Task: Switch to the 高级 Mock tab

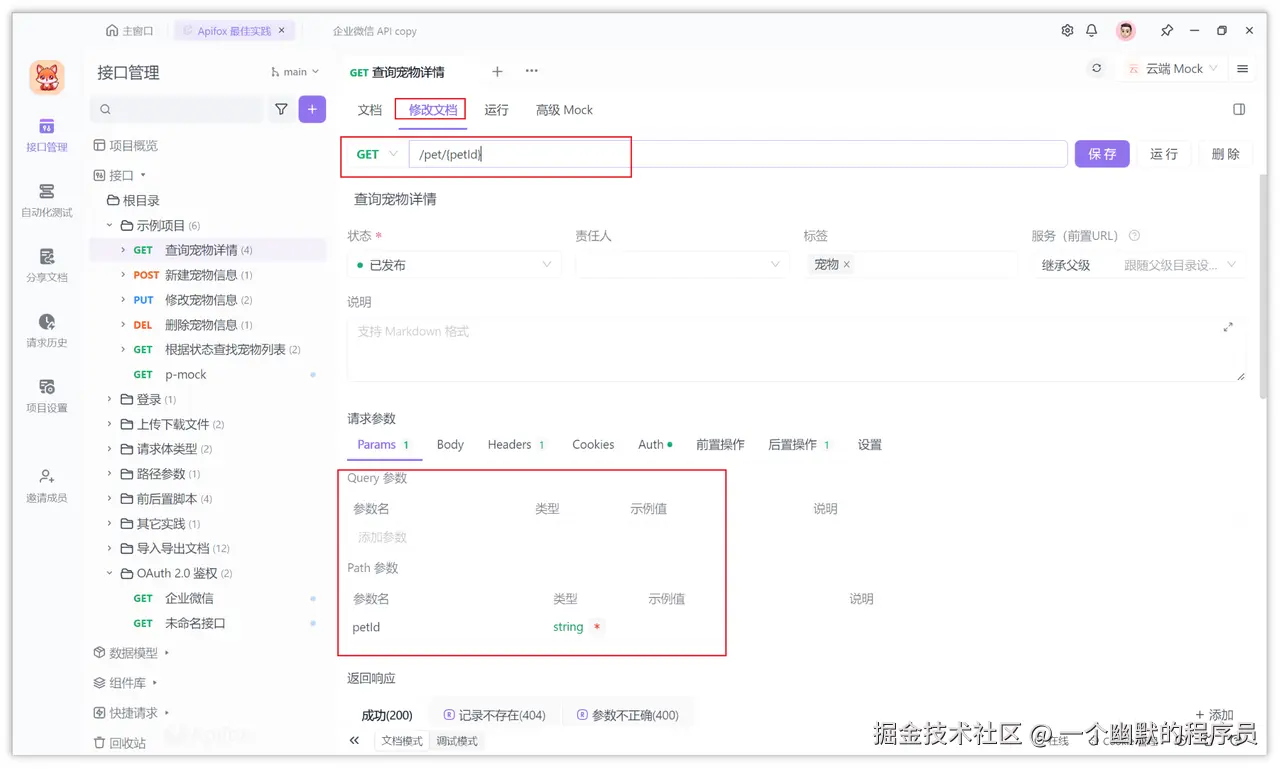Action: [x=564, y=110]
